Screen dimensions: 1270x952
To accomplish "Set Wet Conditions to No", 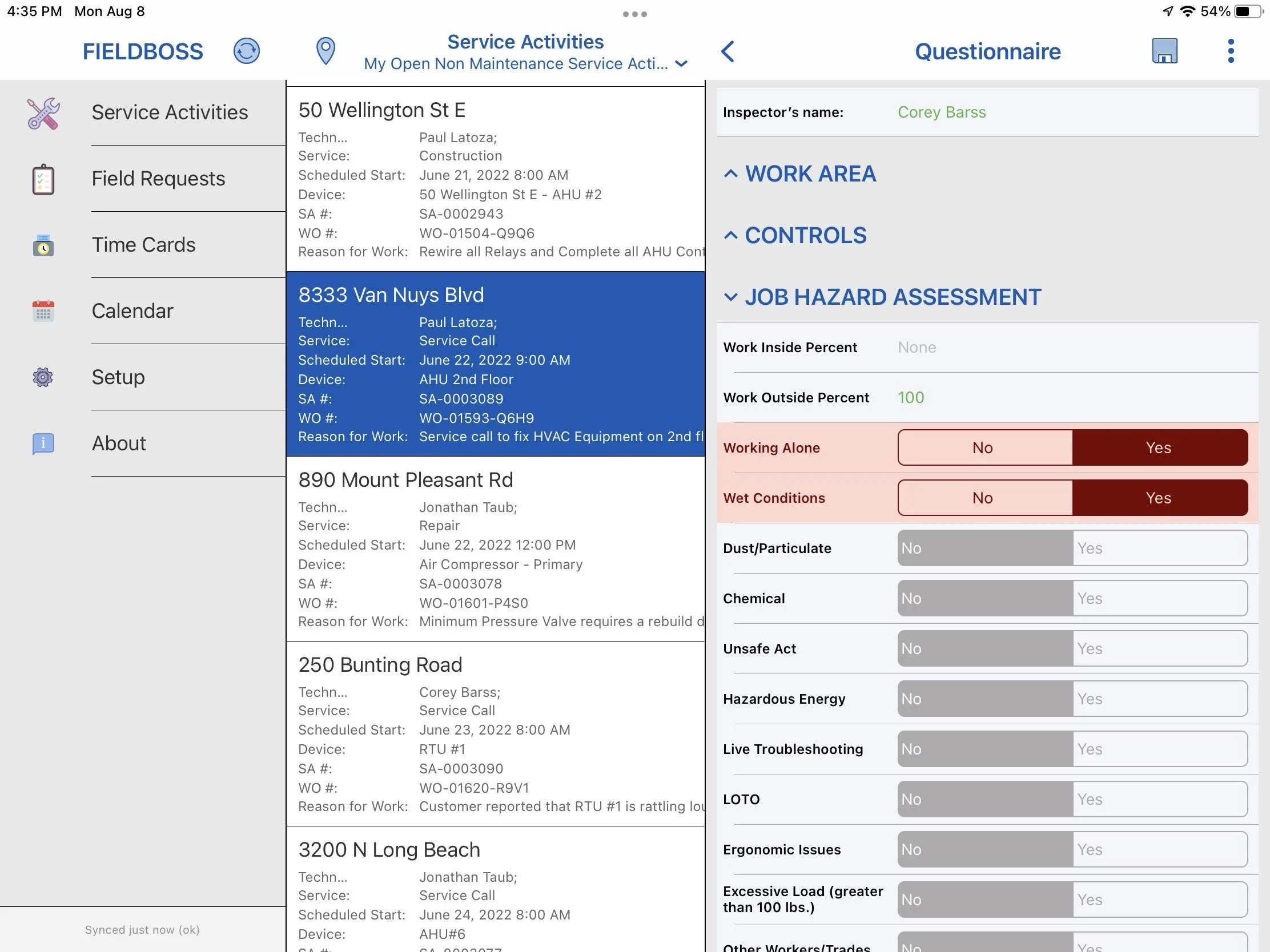I will pyautogui.click(x=984, y=498).
